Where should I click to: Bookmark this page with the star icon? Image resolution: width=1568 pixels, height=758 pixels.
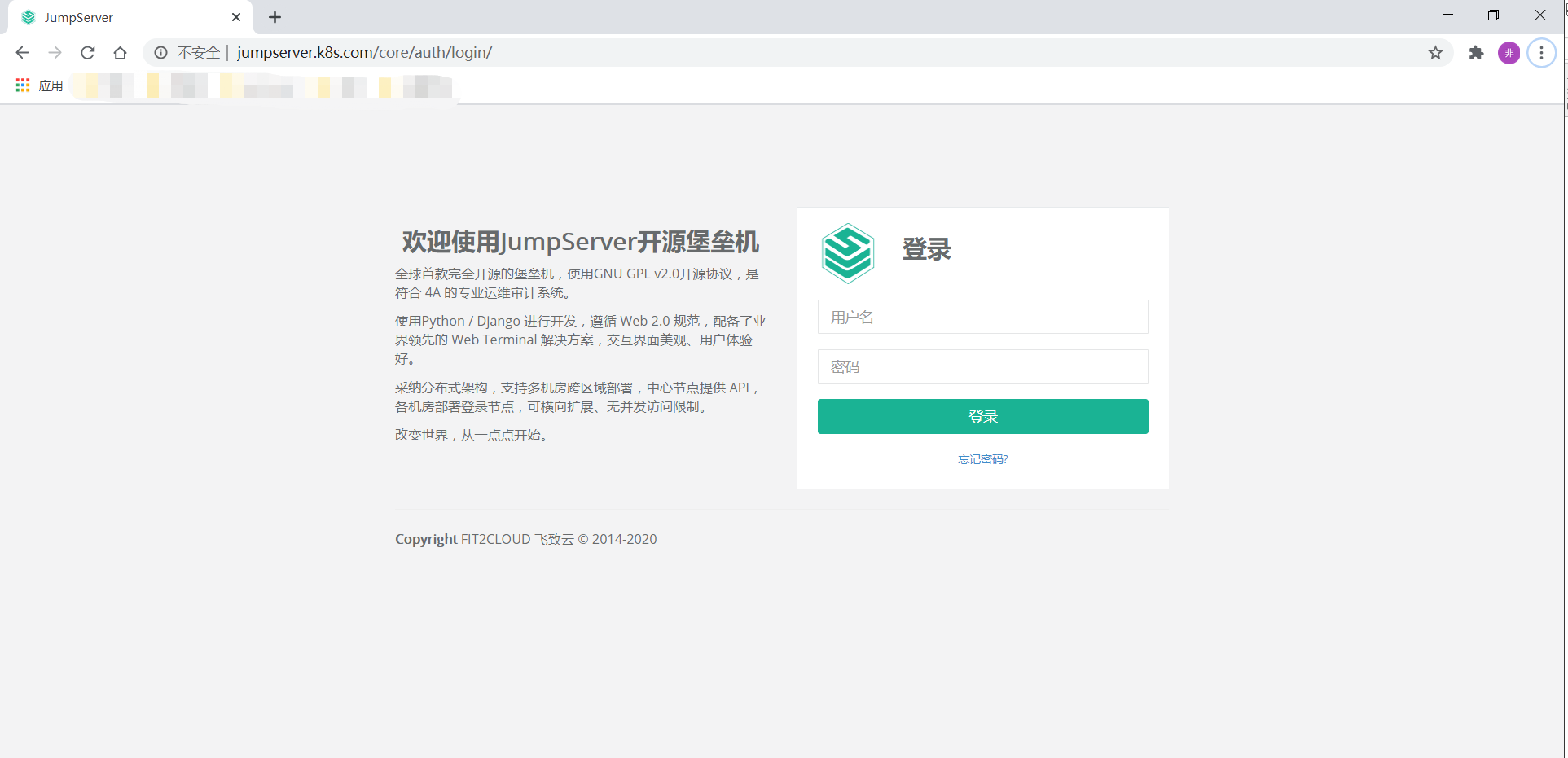coord(1435,53)
